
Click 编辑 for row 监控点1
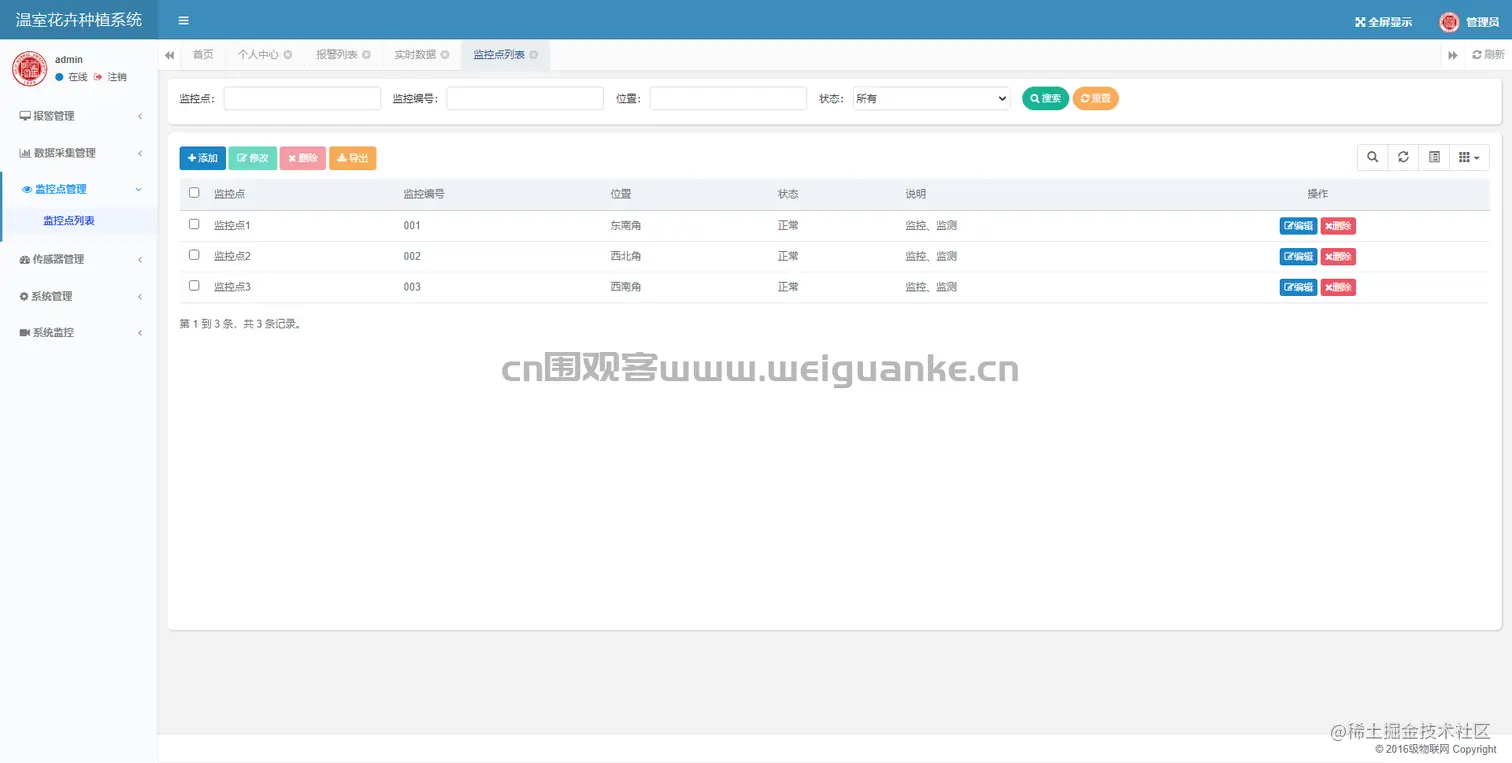point(1298,226)
